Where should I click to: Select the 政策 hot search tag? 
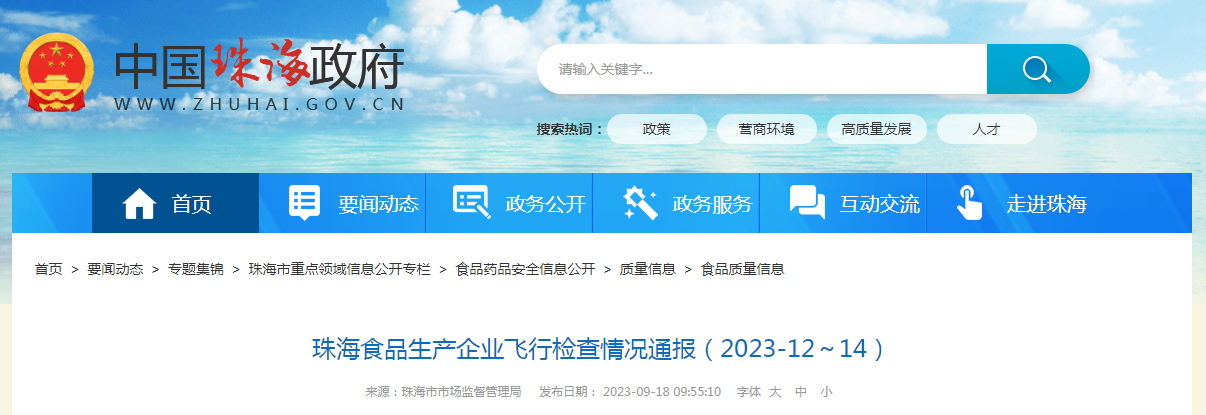(656, 129)
